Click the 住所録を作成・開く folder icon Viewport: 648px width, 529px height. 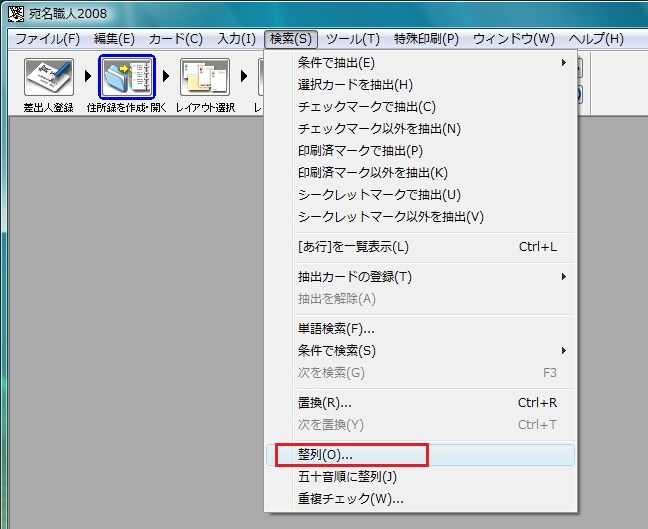tap(127, 77)
